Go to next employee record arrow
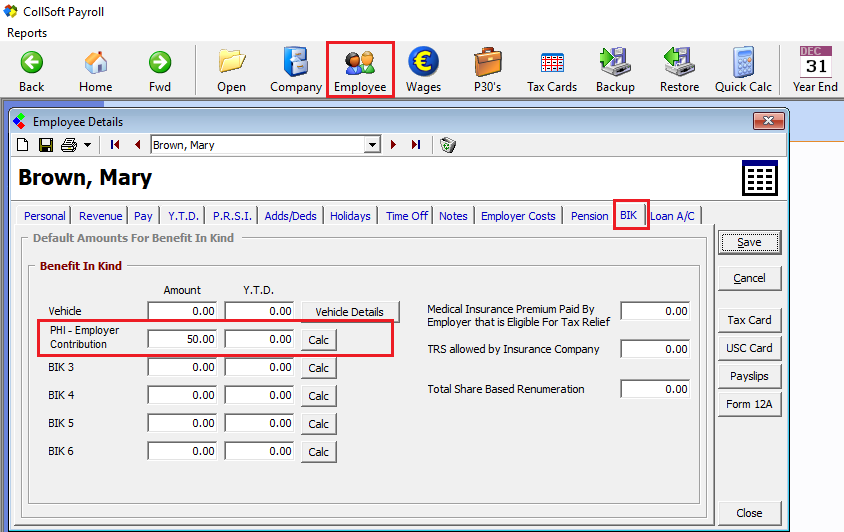This screenshot has width=844, height=532. pyautogui.click(x=394, y=145)
